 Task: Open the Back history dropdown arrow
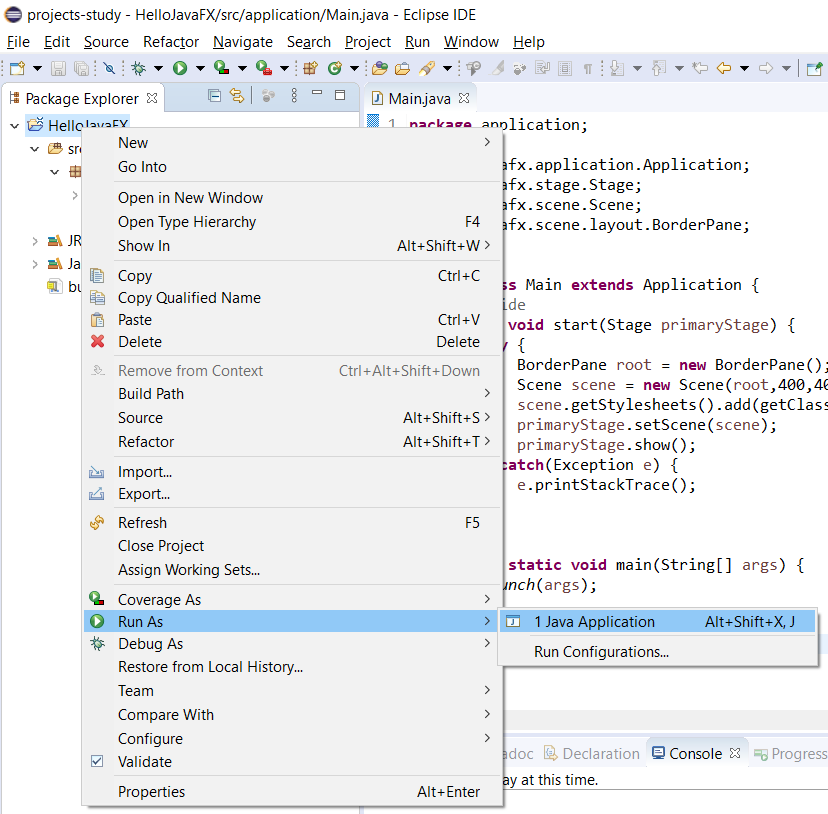pos(745,68)
